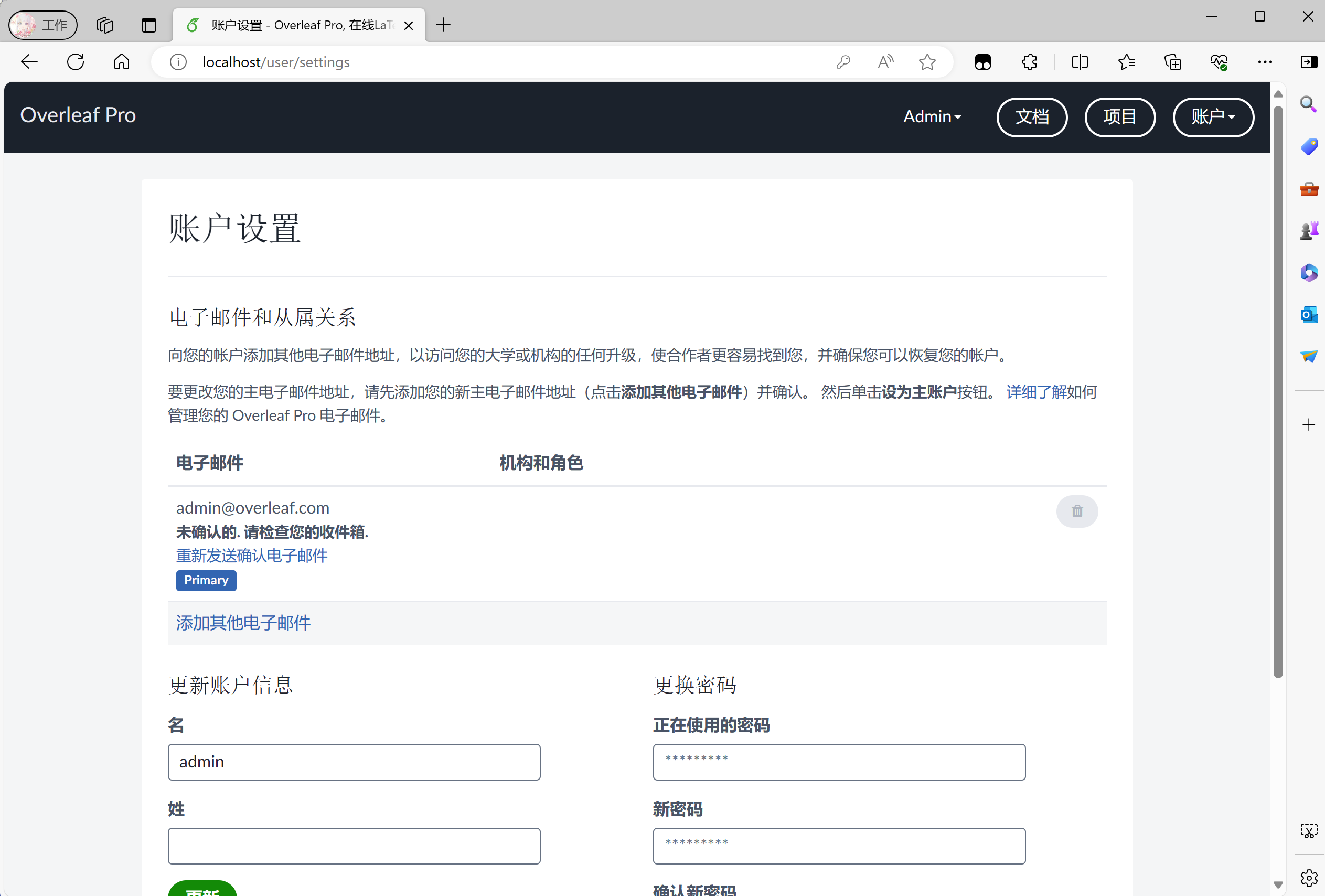Screen dimensions: 1325x896
Task: Open the black extension icon beside favorites star
Action: [x=983, y=61]
